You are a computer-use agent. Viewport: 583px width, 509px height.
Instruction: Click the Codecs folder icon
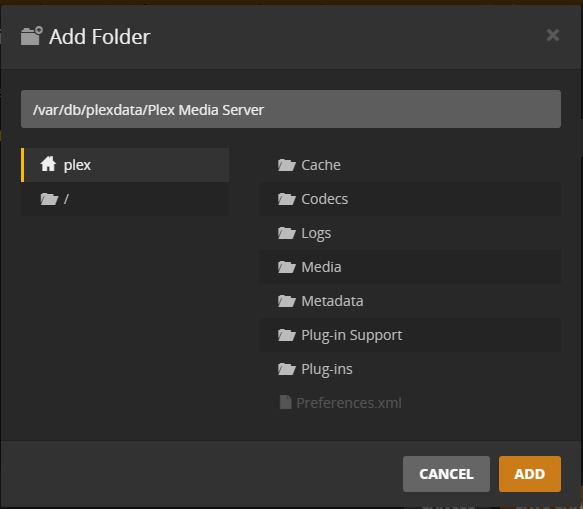(287, 199)
